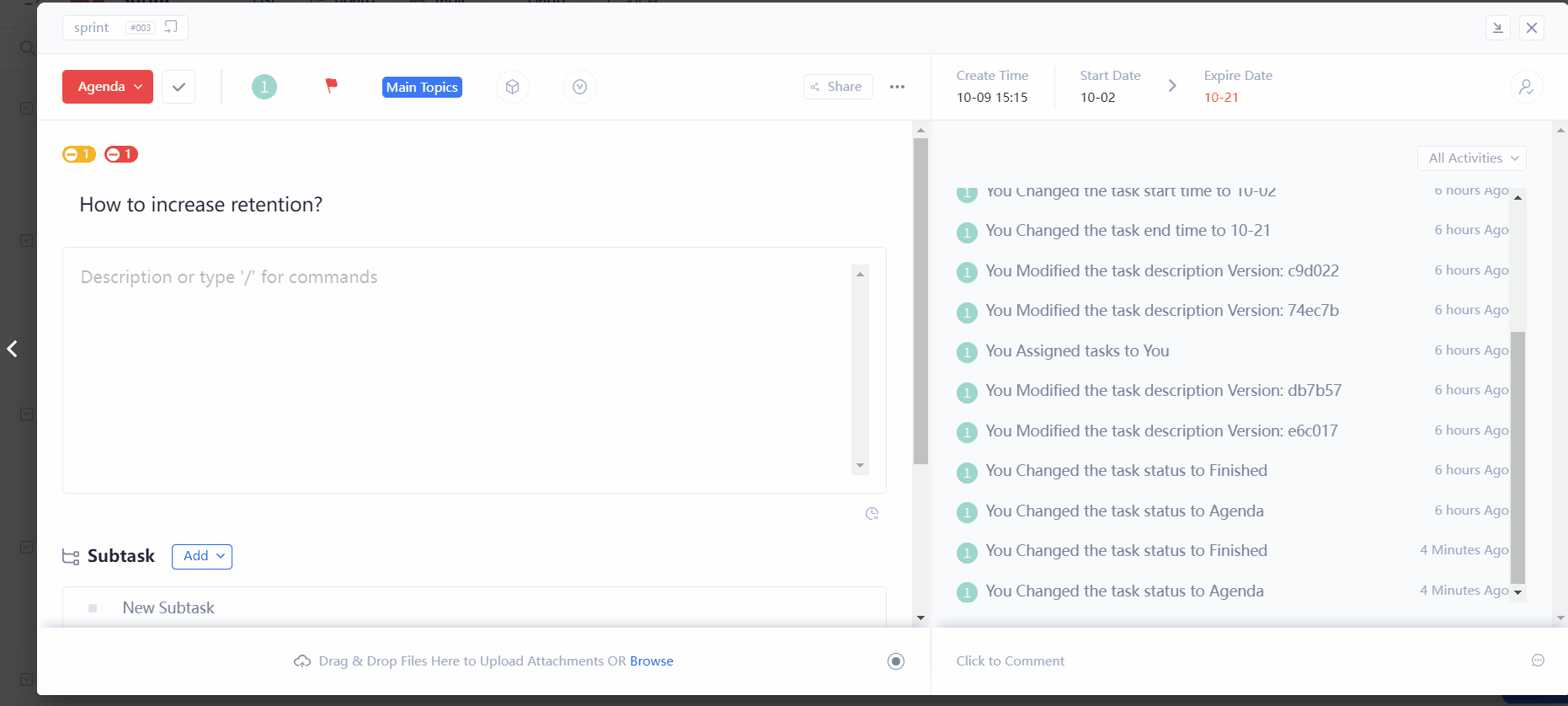Click the Browse attachments link
Image resolution: width=1568 pixels, height=706 pixels.
click(x=651, y=661)
